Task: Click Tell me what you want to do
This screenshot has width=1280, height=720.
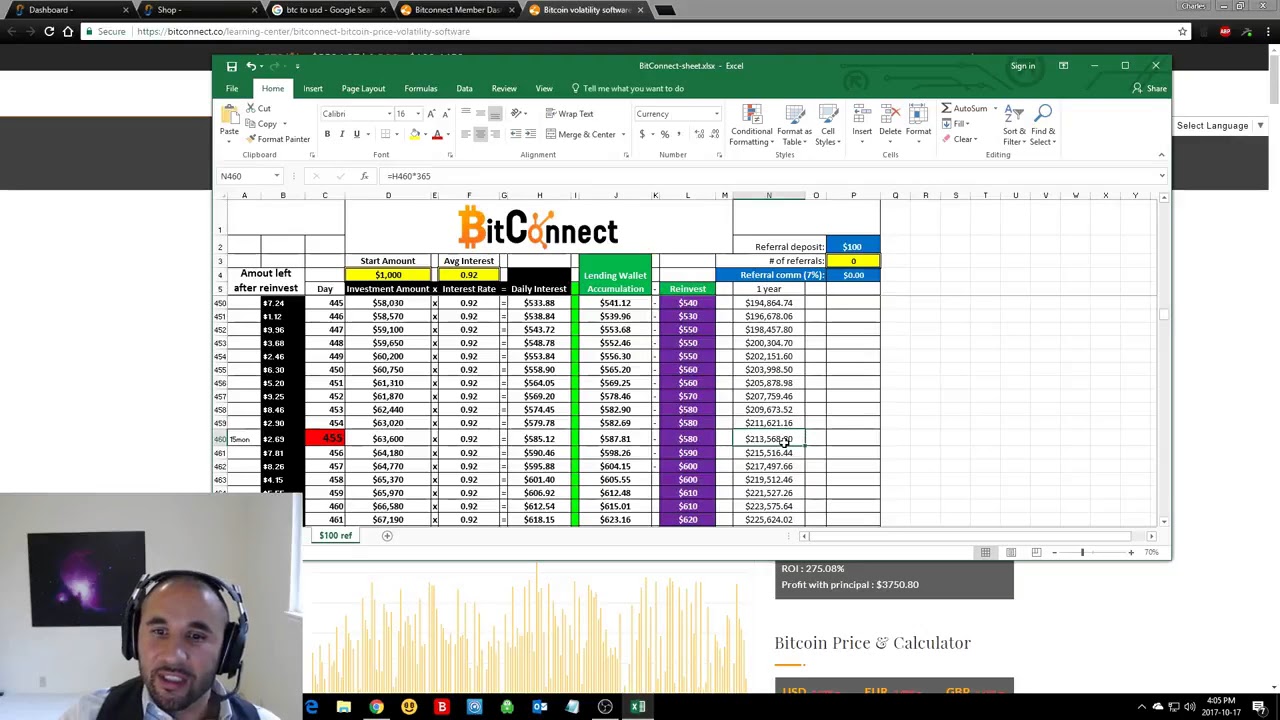Action: tap(627, 88)
